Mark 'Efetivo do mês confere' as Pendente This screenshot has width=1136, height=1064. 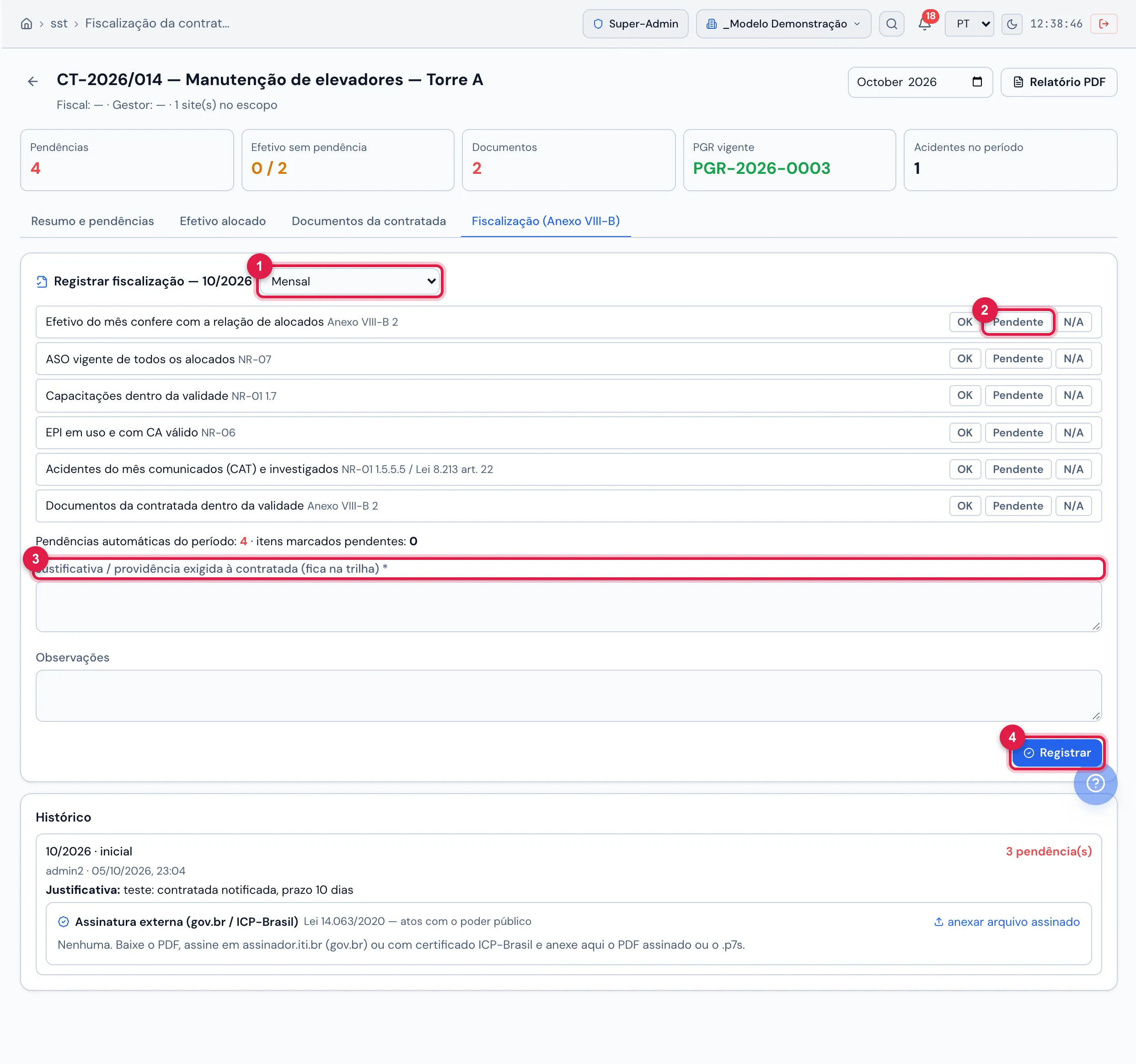click(x=1018, y=322)
